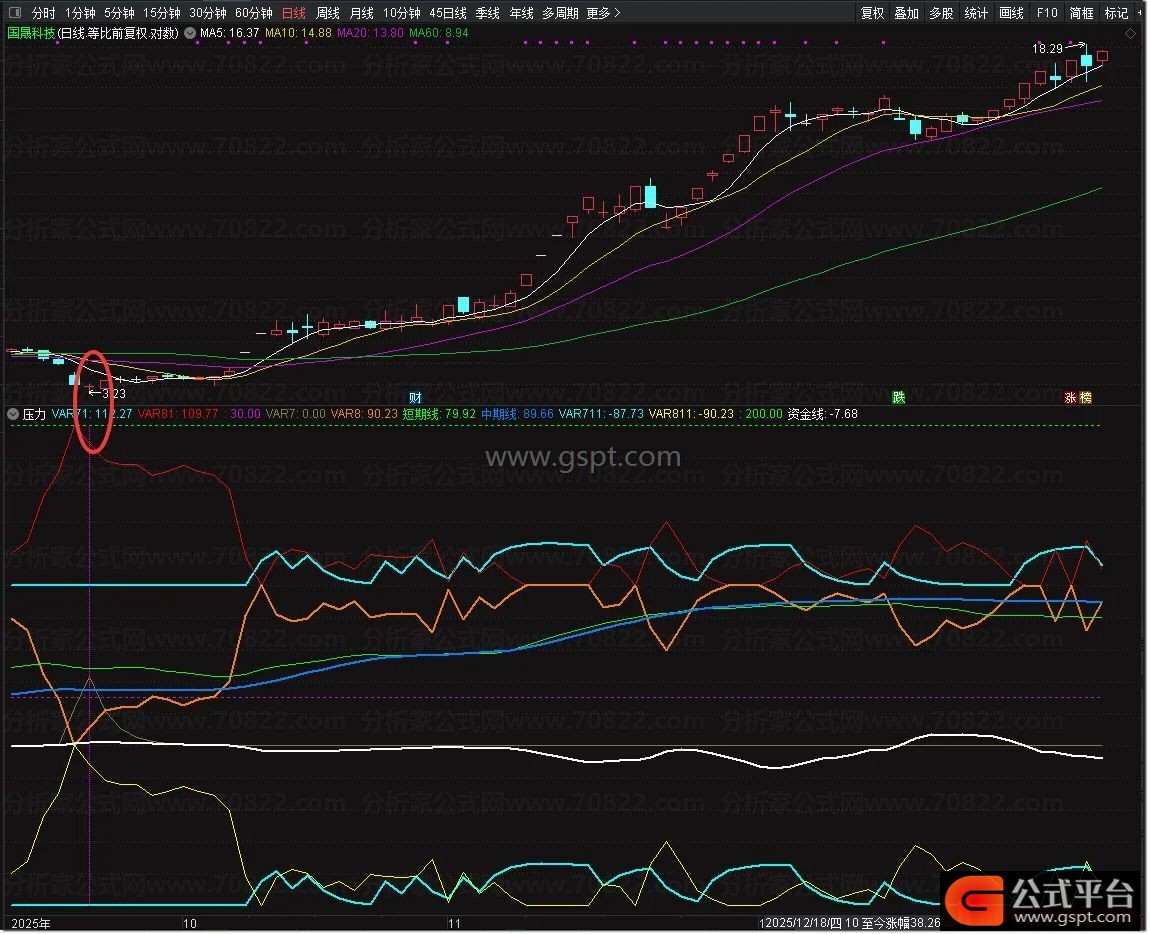Click the 财 finance marker icon
This screenshot has width=1150, height=934.
pos(416,397)
